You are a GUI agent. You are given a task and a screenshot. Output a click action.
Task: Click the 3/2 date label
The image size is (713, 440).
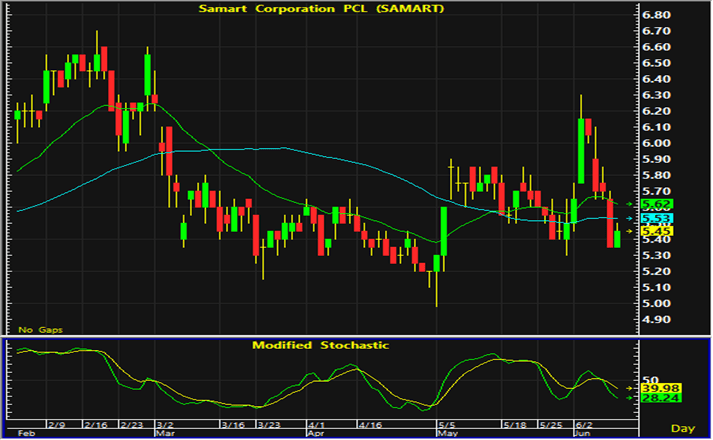165,425
